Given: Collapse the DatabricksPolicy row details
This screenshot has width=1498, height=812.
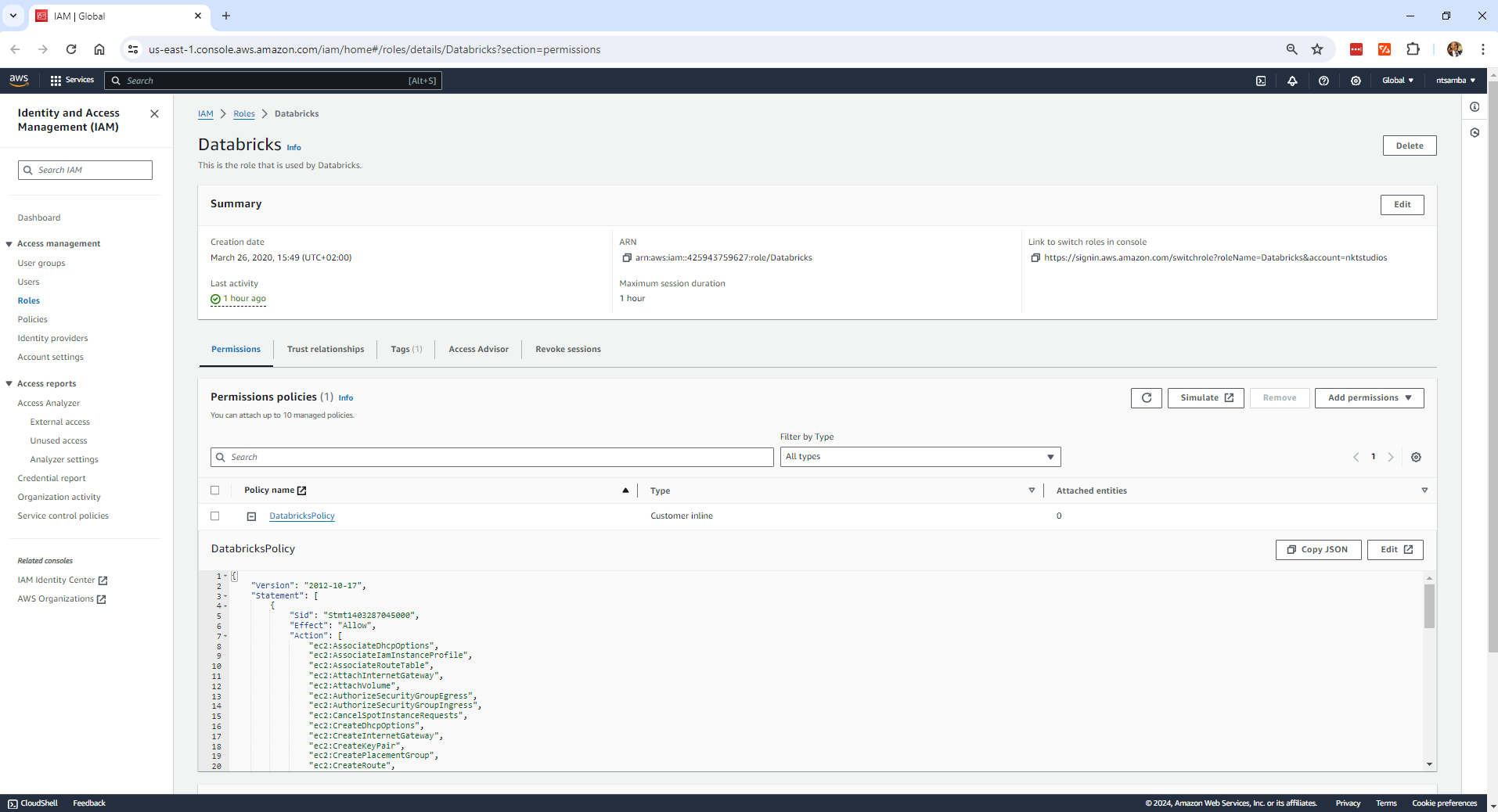Looking at the screenshot, I should click(x=251, y=516).
